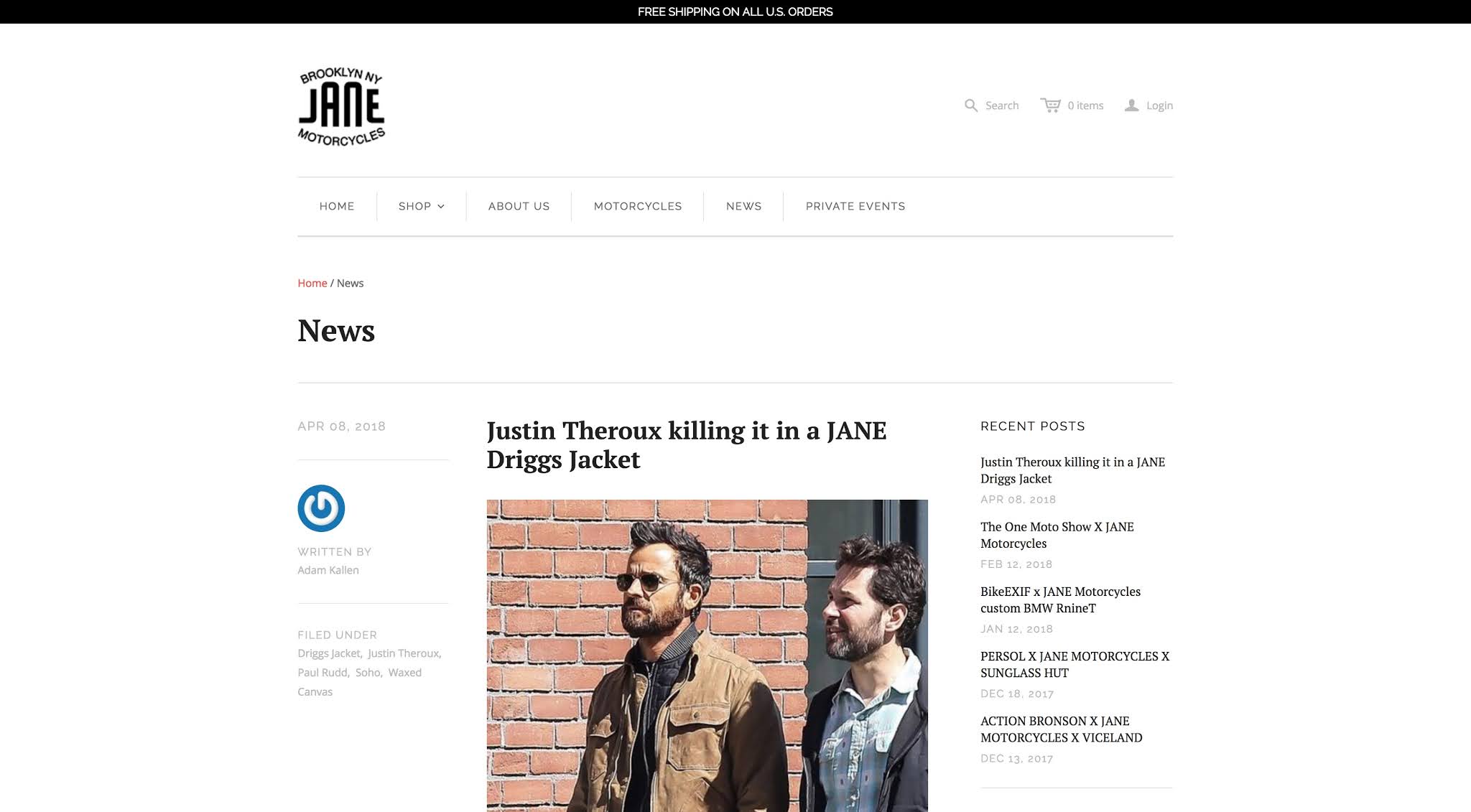Expand the SHOP dropdown chevron

[x=441, y=207]
